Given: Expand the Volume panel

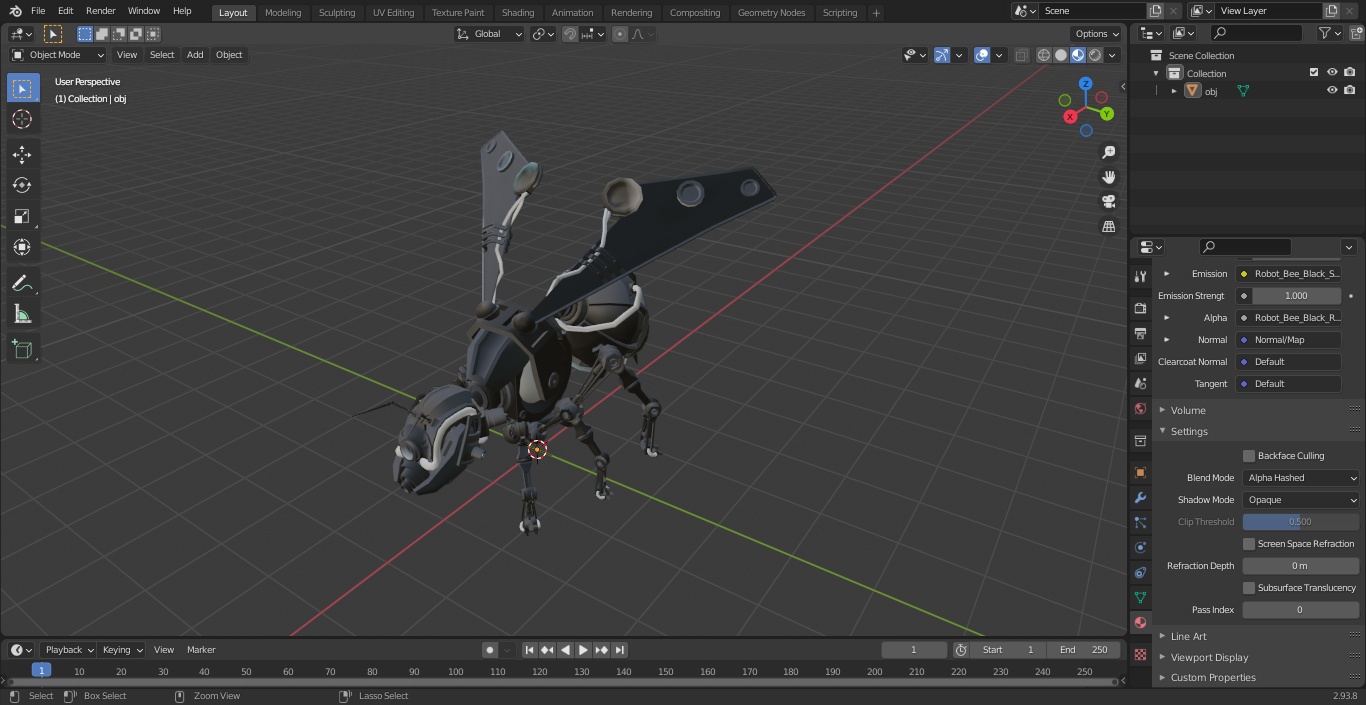Looking at the screenshot, I should tap(1188, 410).
